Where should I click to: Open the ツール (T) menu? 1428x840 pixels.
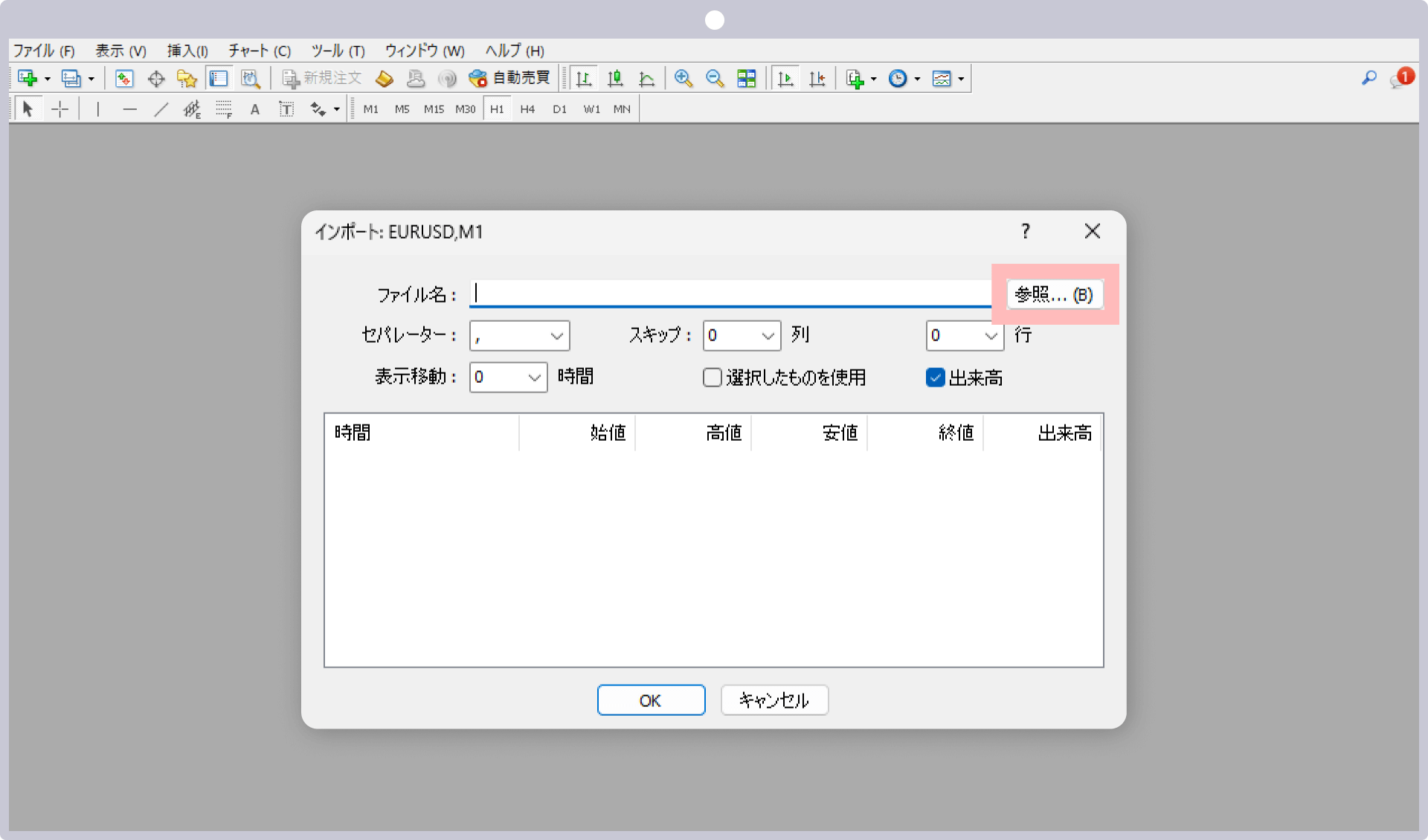[338, 51]
